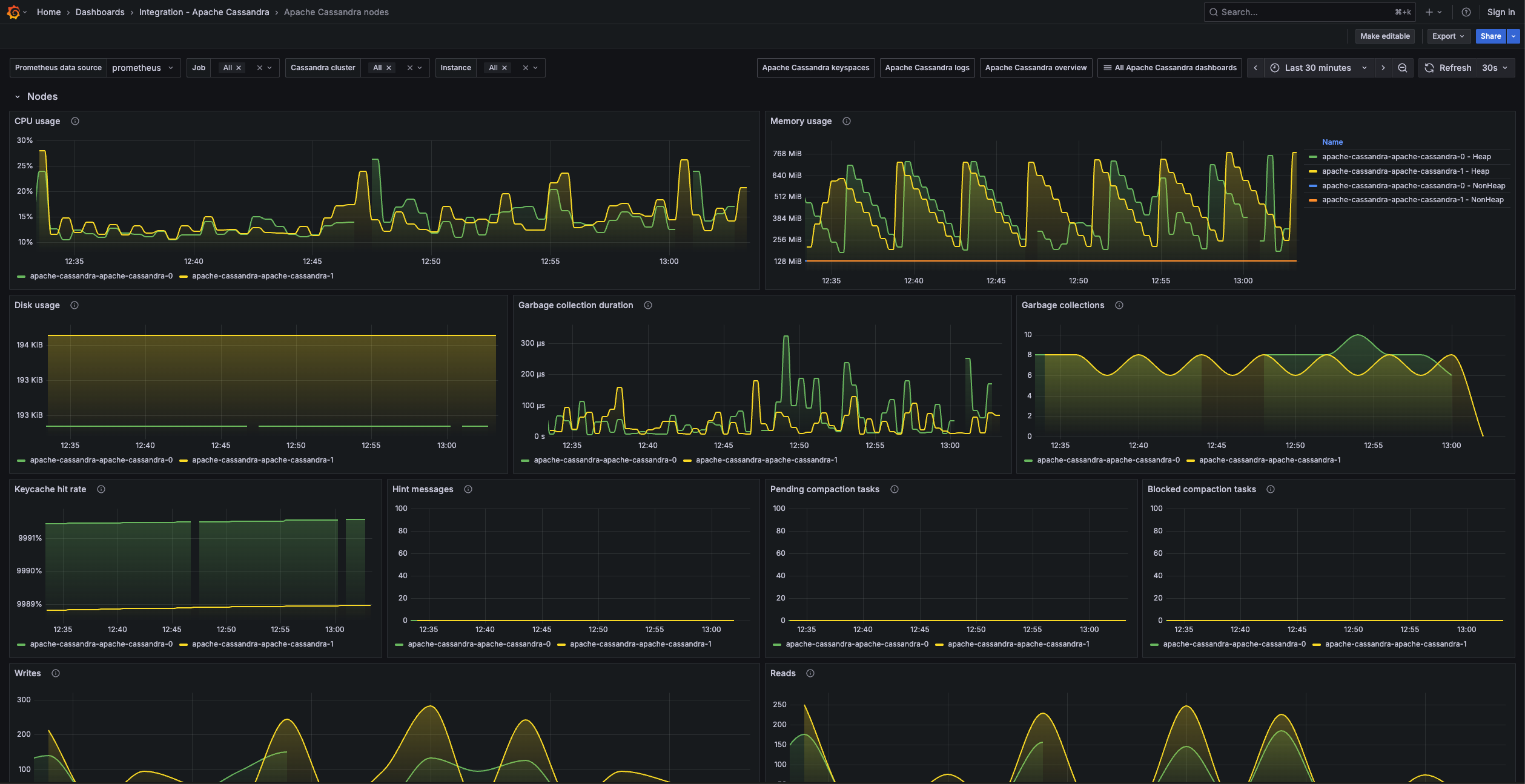Open the Instance filter dropdown
The image size is (1525, 784).
(512, 67)
